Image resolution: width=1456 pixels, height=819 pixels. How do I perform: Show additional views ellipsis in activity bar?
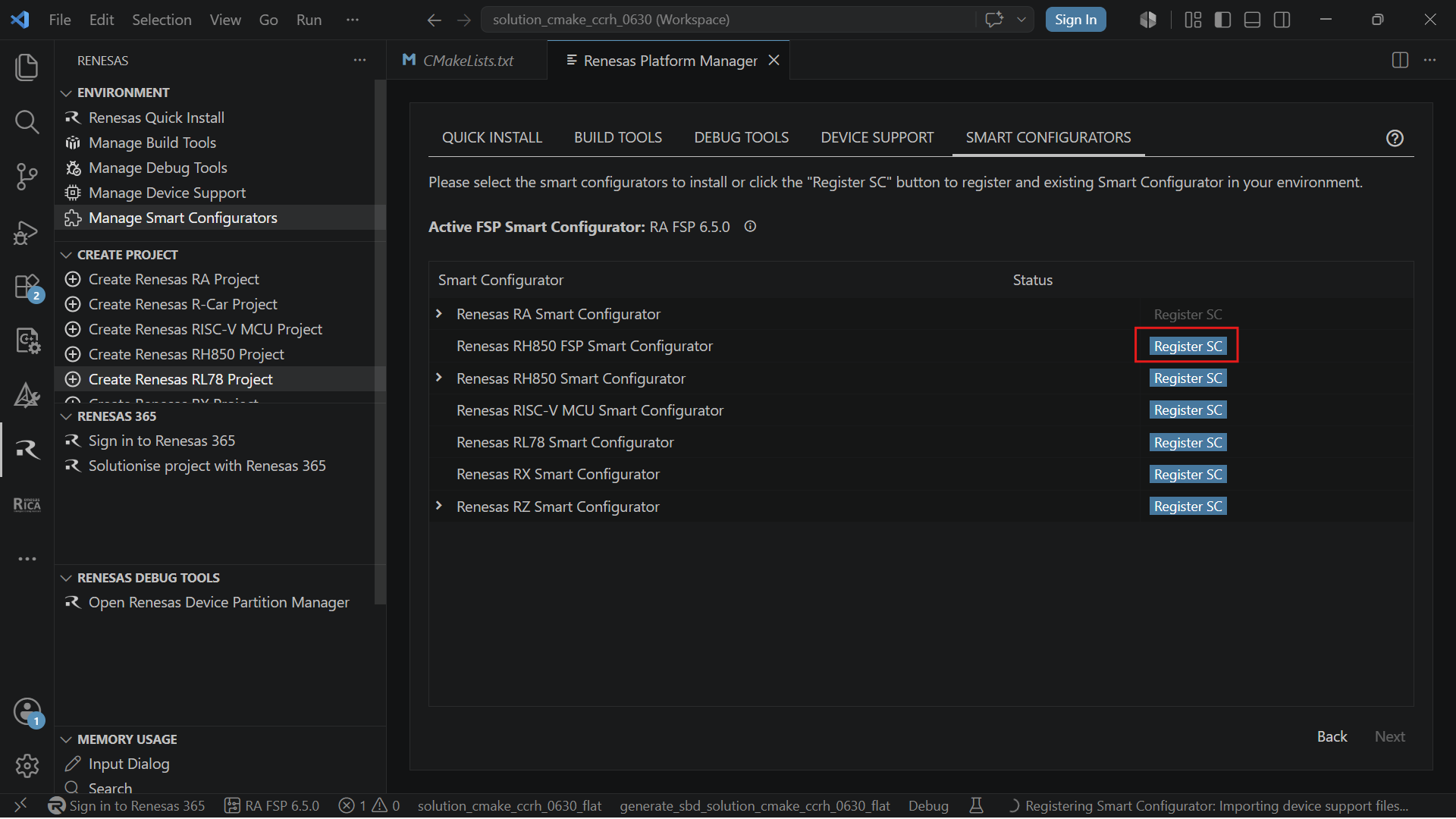[27, 559]
